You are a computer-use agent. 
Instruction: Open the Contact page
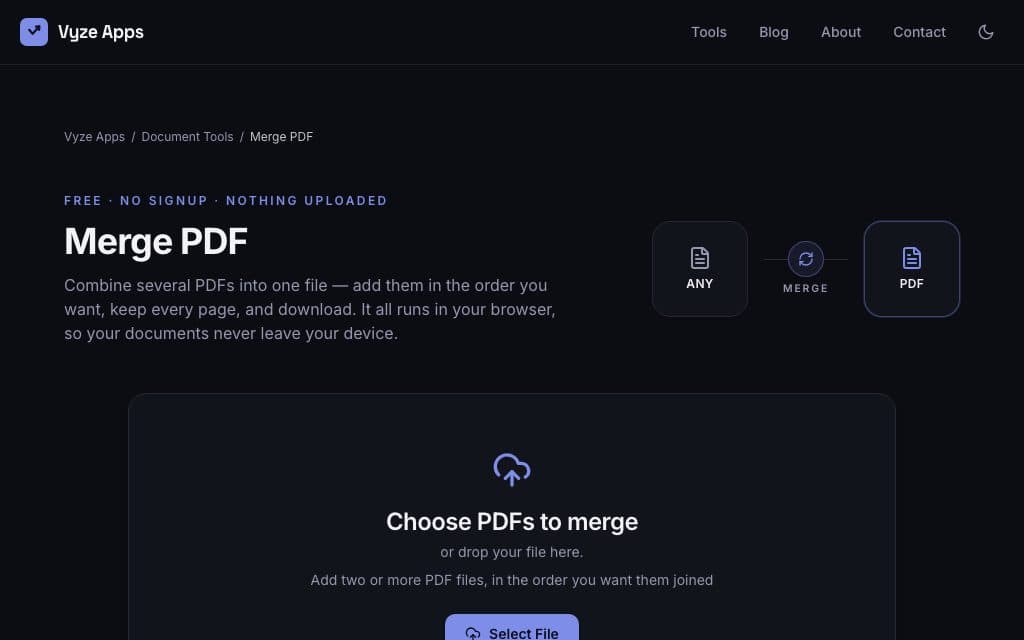tap(919, 32)
